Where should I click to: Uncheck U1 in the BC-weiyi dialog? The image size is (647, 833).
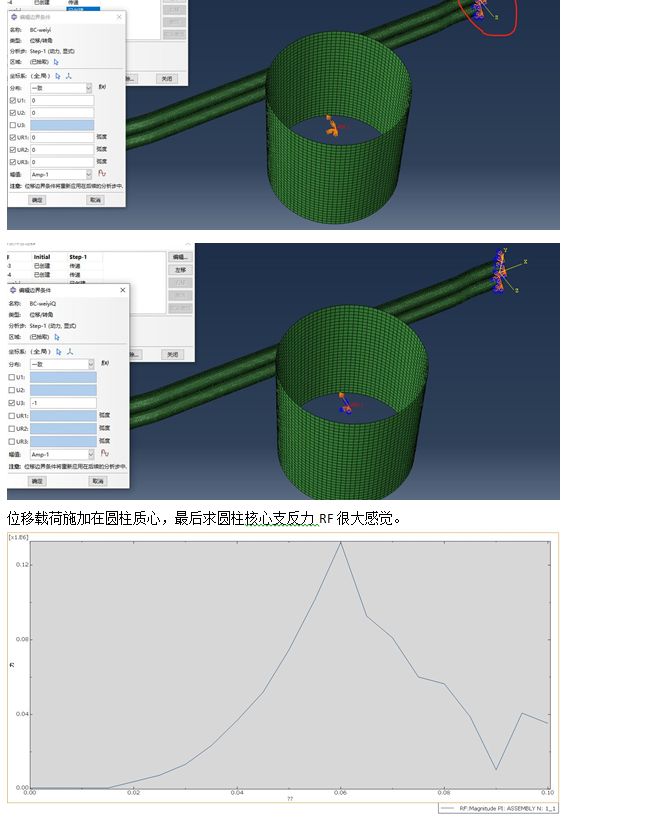pyautogui.click(x=13, y=100)
